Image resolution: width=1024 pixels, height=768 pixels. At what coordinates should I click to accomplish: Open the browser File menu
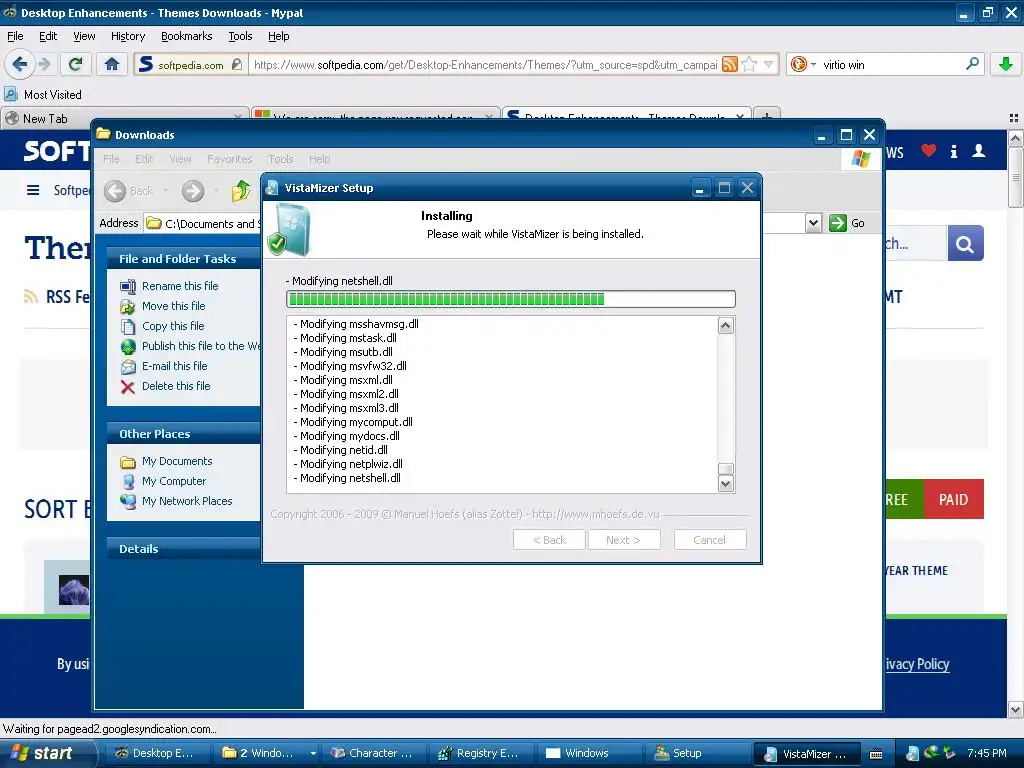point(15,36)
